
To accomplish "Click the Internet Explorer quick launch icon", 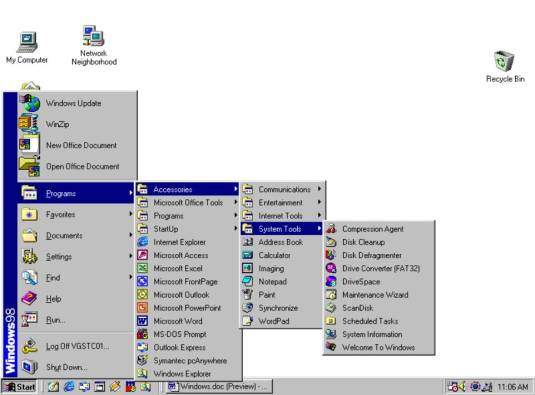I will (69, 386).
